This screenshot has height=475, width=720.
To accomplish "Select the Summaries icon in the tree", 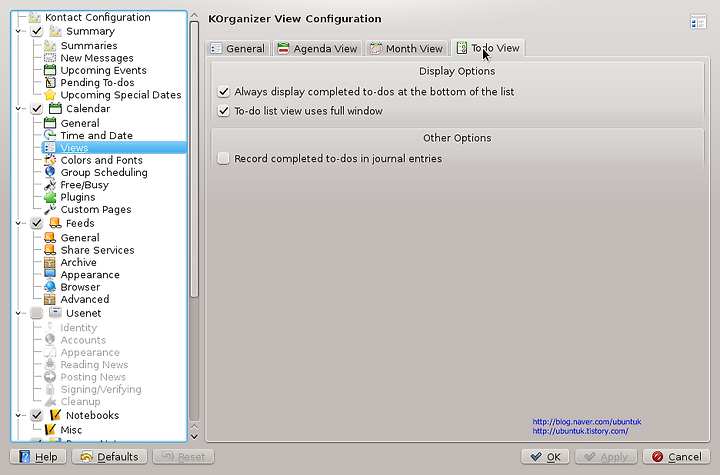I will (x=50, y=45).
